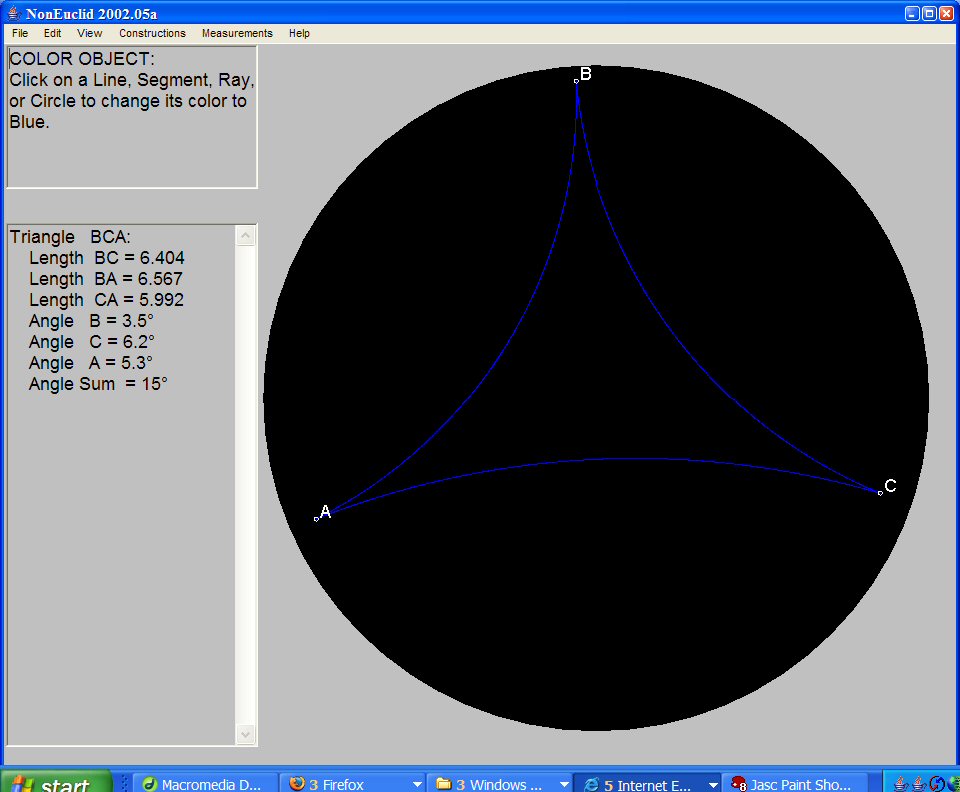Click the 'COLOR OBJECT:' instruction heading
Viewport: 960px width, 792px height.
pos(82,59)
